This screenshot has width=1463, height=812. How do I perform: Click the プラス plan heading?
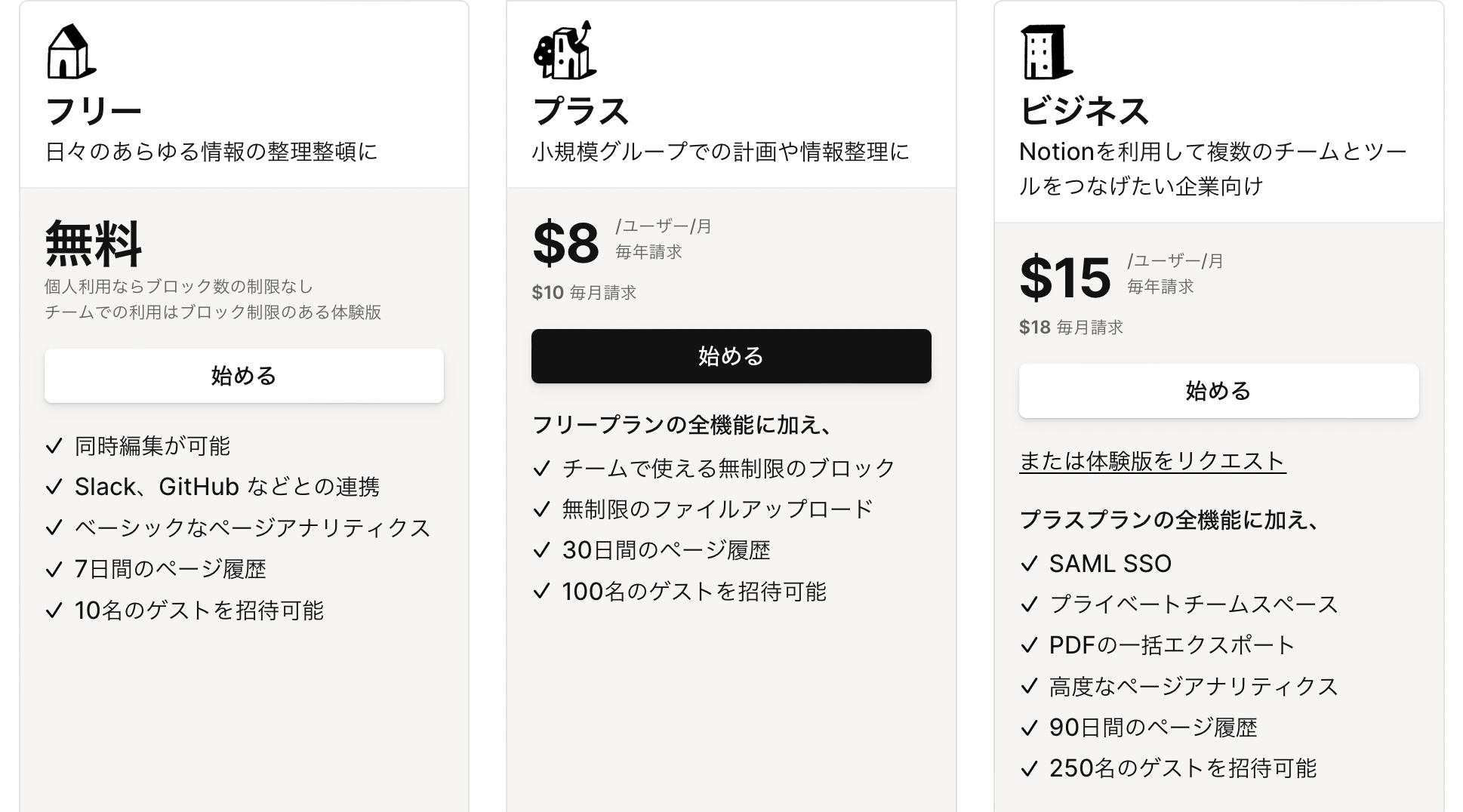pos(581,112)
